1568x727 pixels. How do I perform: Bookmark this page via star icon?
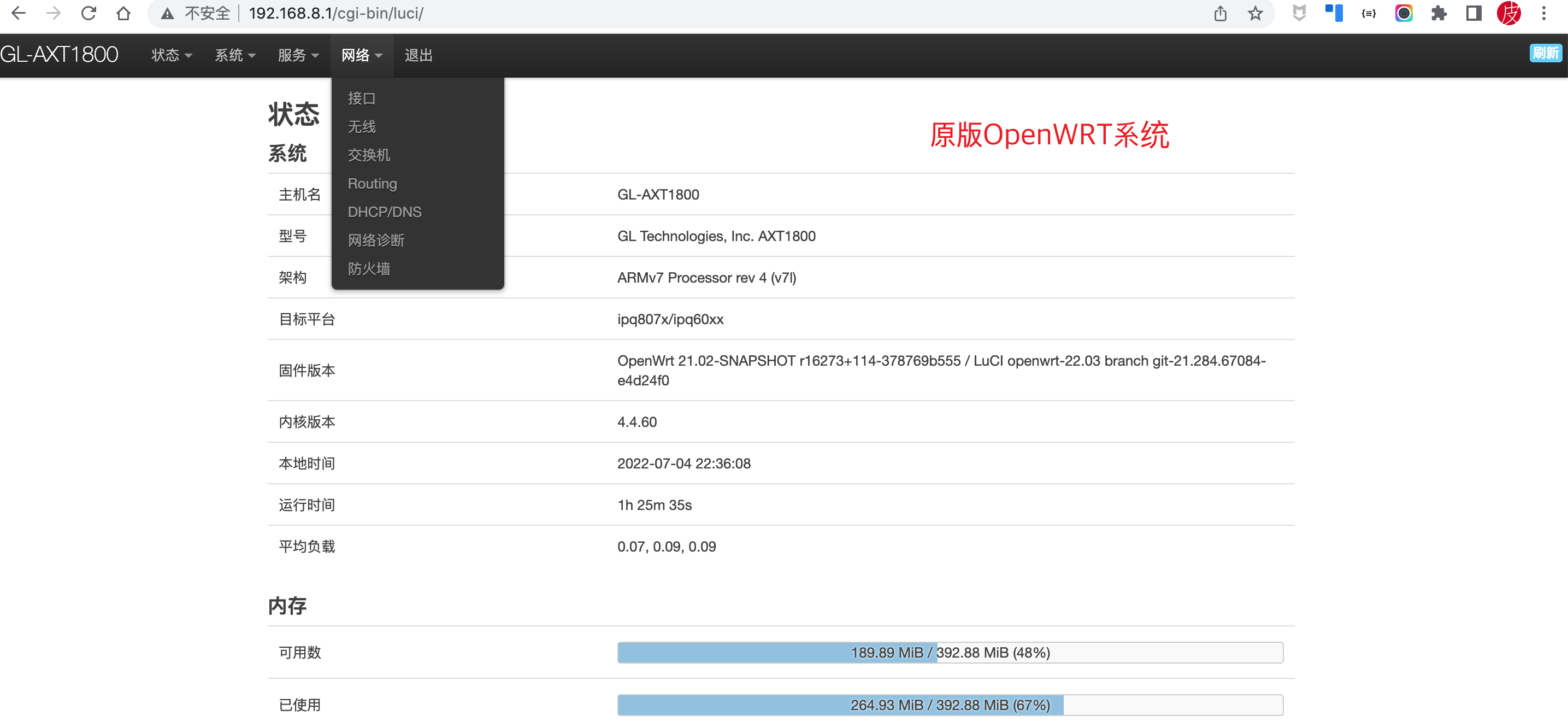click(1255, 13)
